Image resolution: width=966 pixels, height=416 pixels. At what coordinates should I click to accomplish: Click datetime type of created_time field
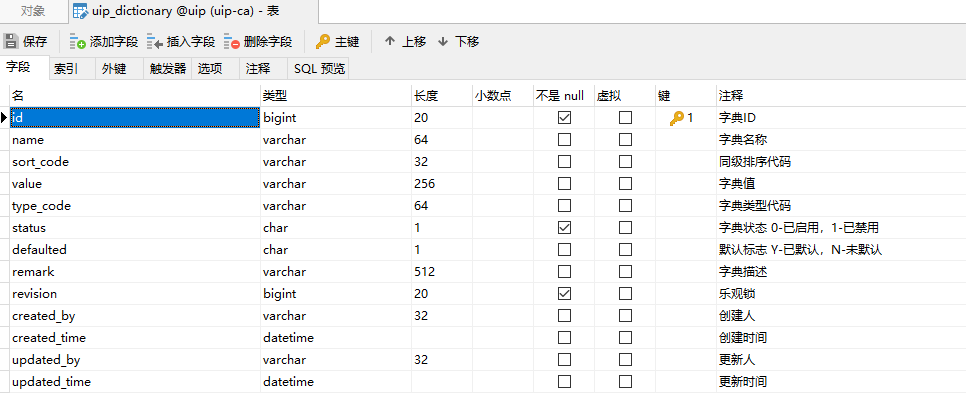(288, 338)
